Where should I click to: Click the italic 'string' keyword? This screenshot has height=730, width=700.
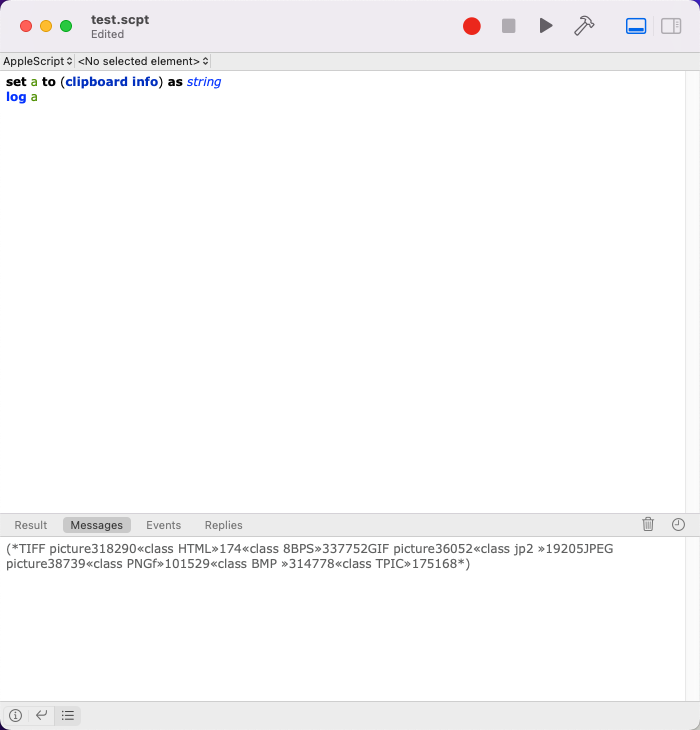pos(204,81)
